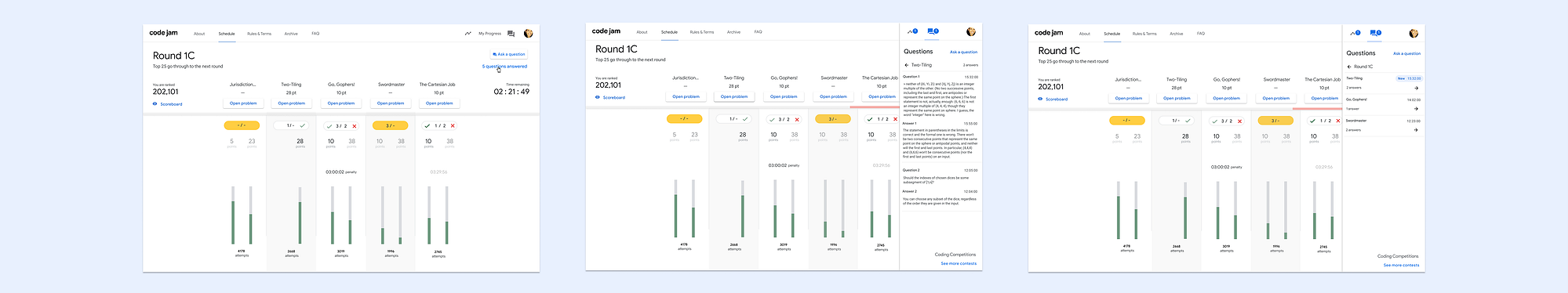Click code jam logo in Round 1C list screen
This screenshot has width=1568, height=293.
1049,33
